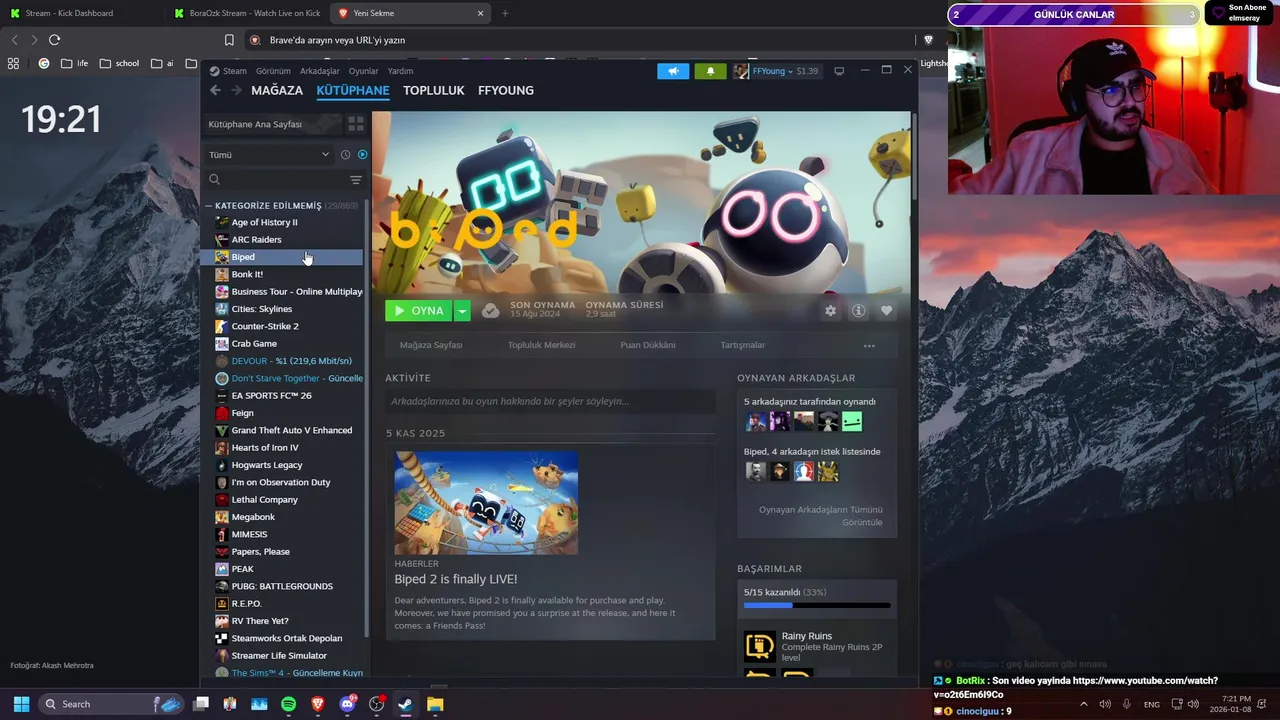This screenshot has height=720, width=1280.
Task: Open Kütüphane Ana Sayfası button
Action: coord(271,124)
